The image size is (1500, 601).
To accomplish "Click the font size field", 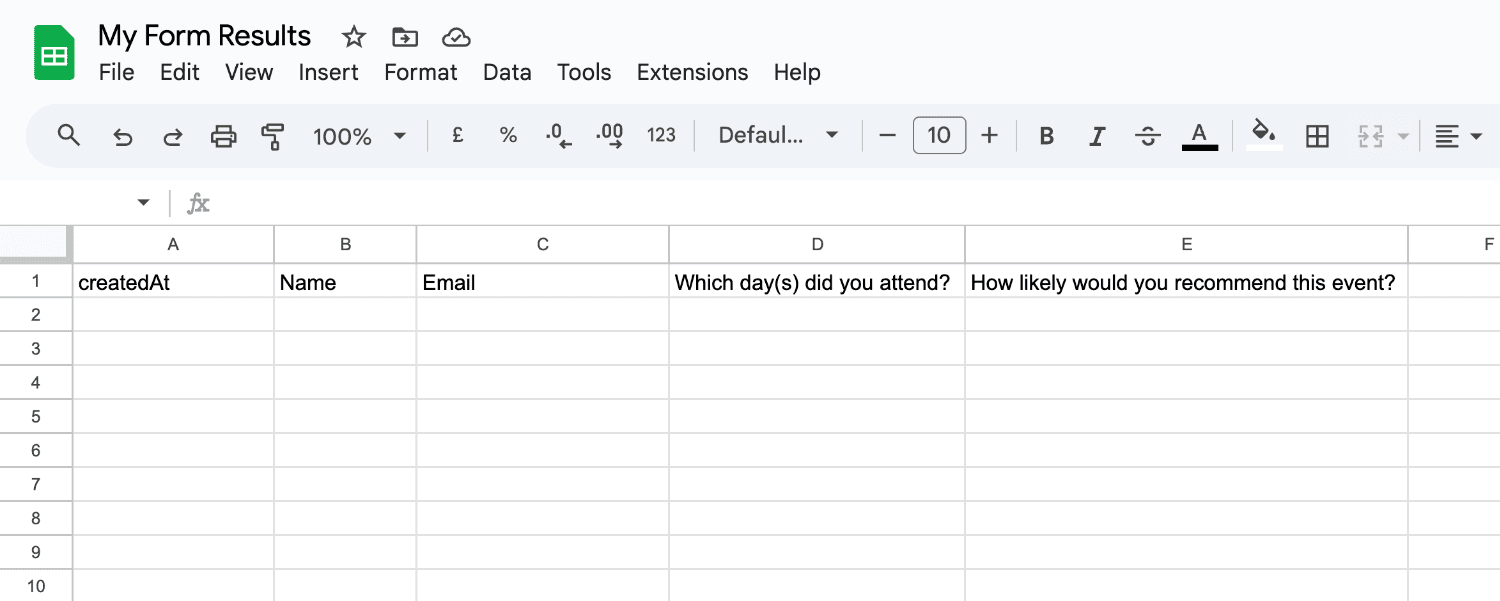I will (x=939, y=135).
